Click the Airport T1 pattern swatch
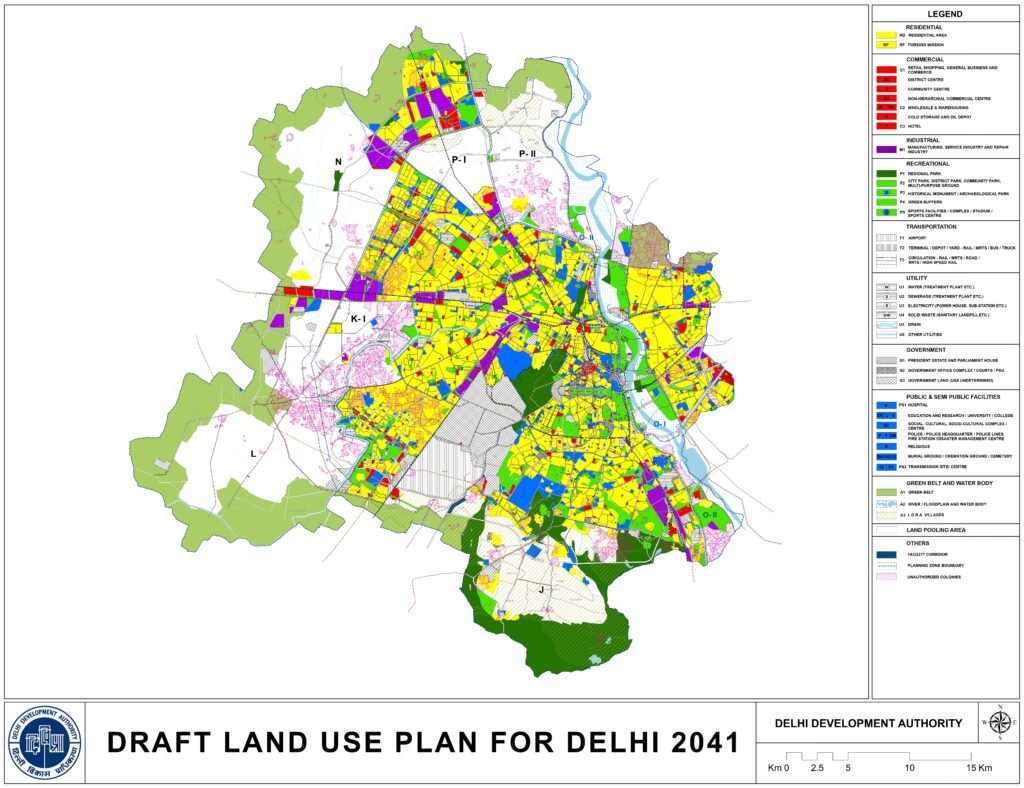 pyautogui.click(x=886, y=238)
